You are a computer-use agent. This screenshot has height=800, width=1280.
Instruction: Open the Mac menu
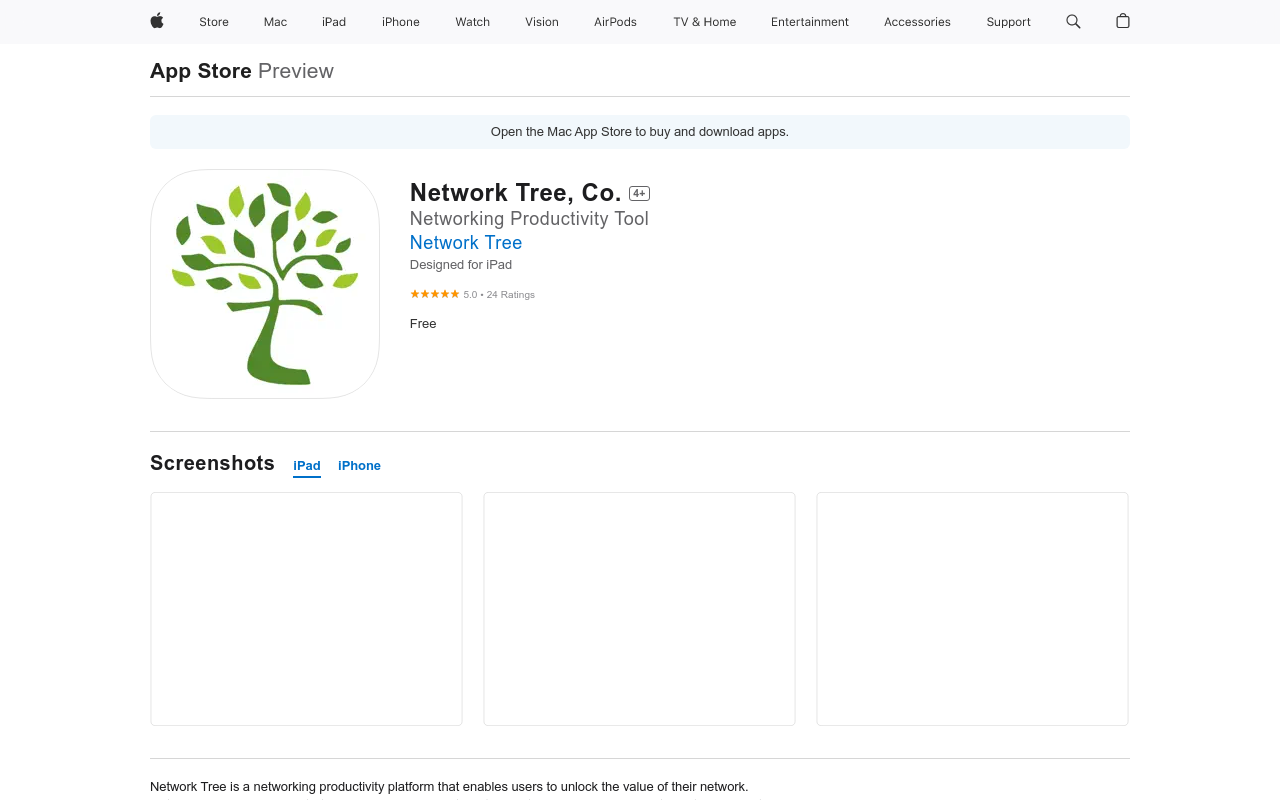click(x=275, y=22)
